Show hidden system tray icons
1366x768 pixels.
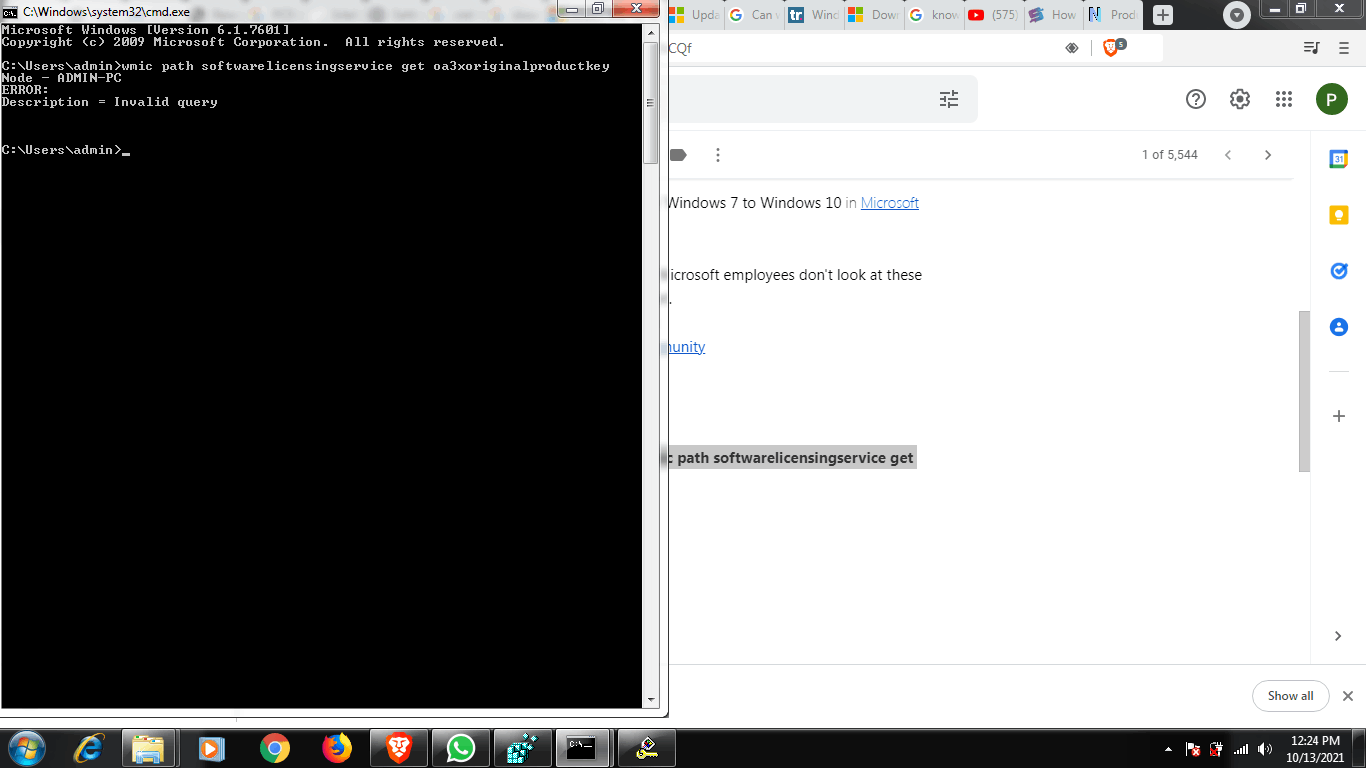(x=1168, y=749)
